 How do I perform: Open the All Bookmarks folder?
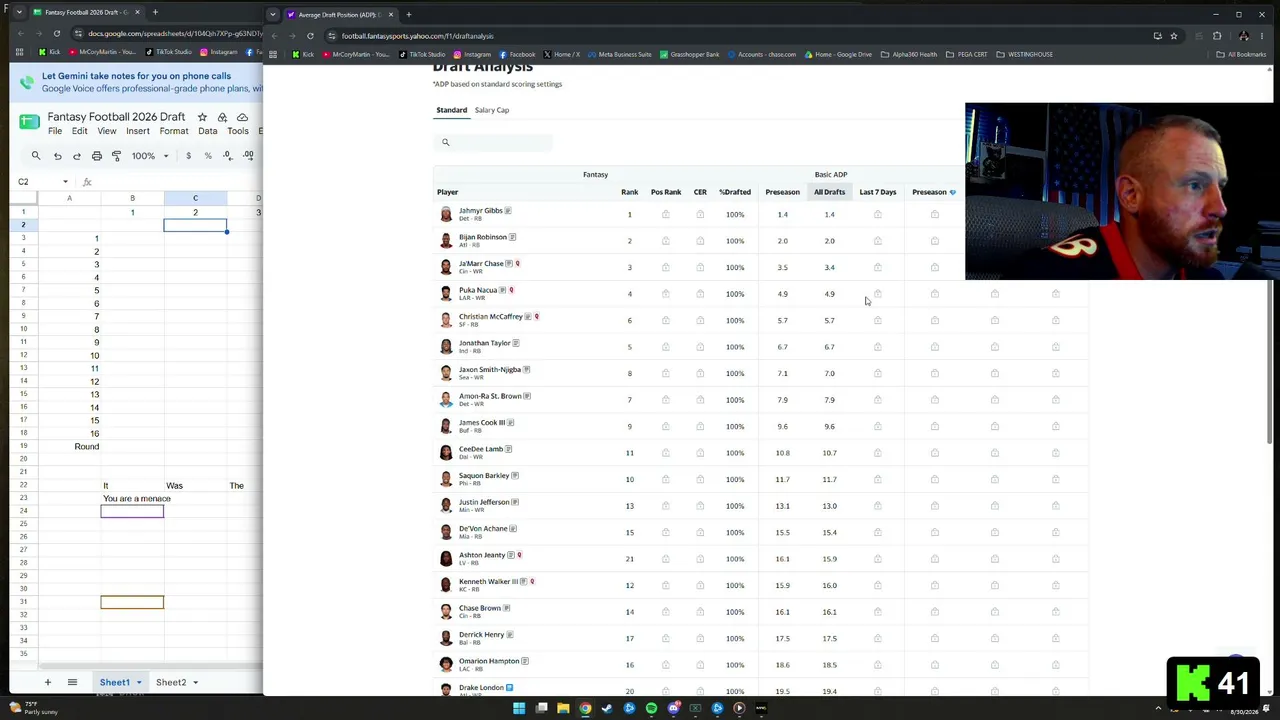coord(1241,54)
